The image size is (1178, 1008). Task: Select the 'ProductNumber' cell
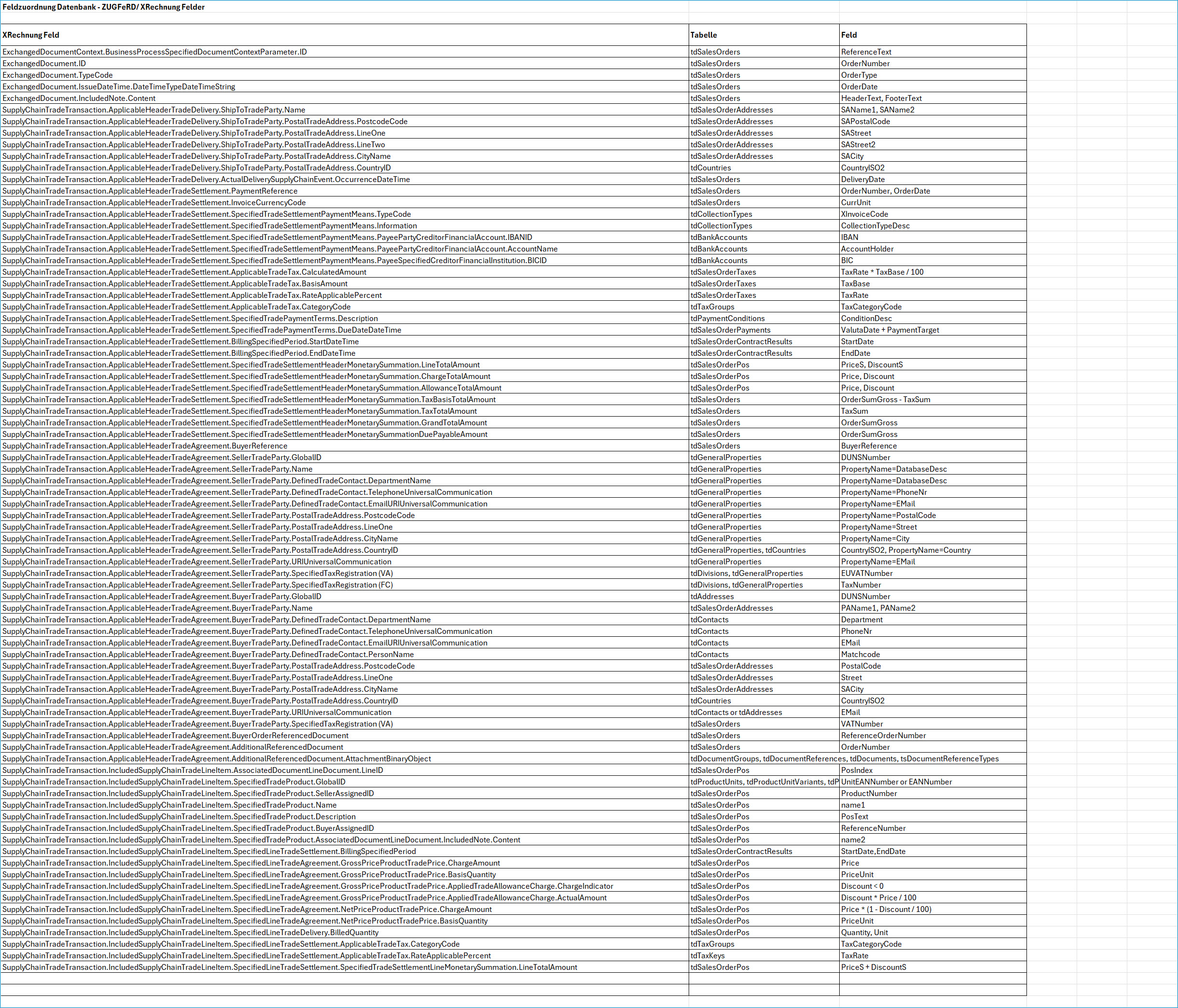point(932,794)
